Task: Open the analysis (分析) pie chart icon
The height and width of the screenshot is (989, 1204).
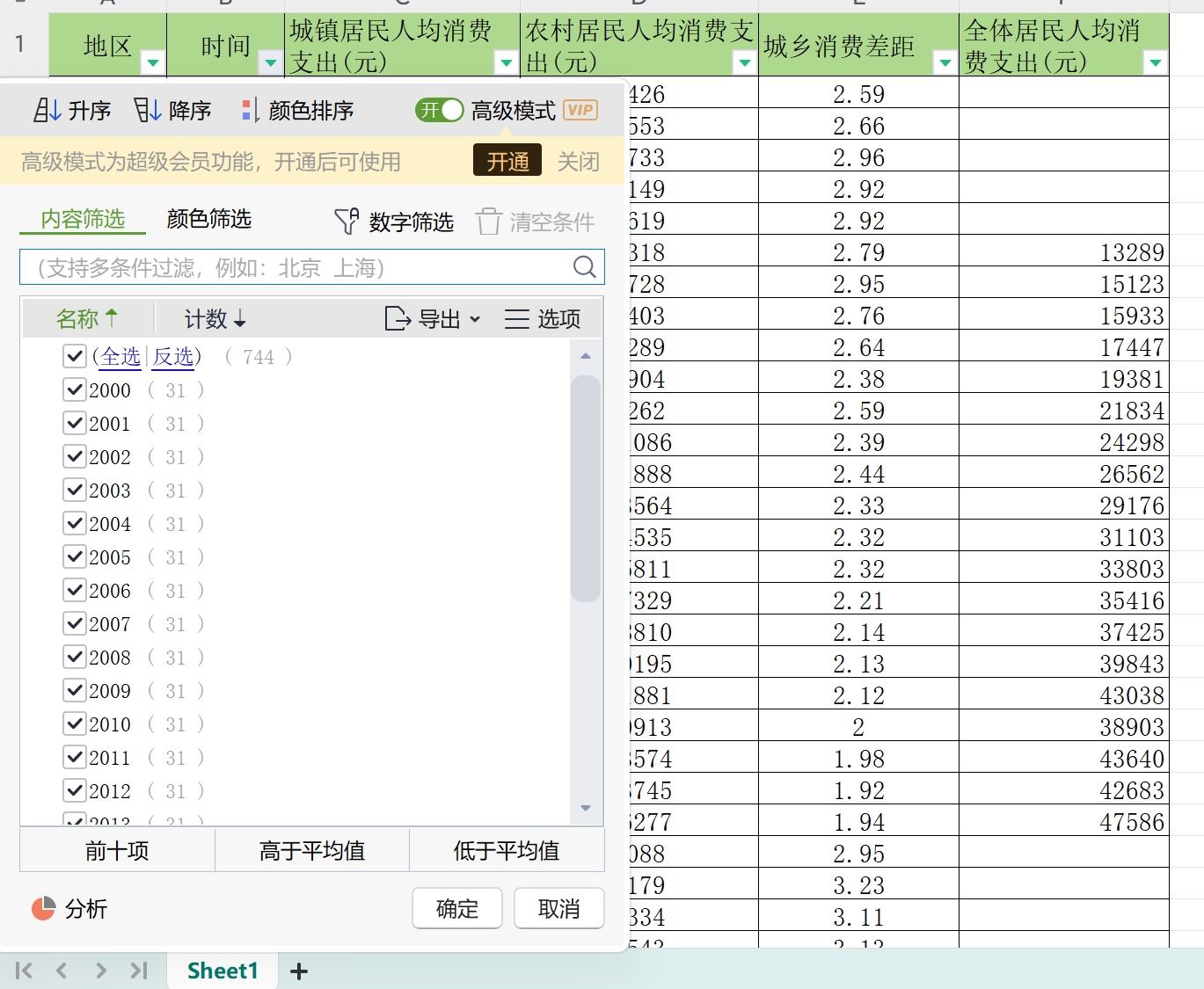Action: tap(43, 909)
